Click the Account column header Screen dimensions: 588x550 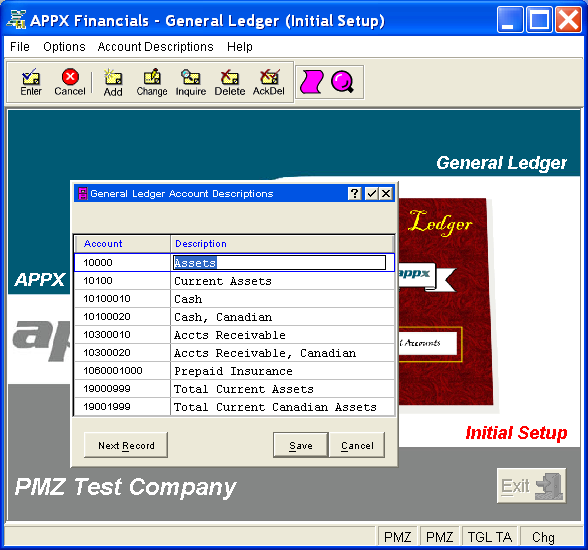click(x=123, y=244)
